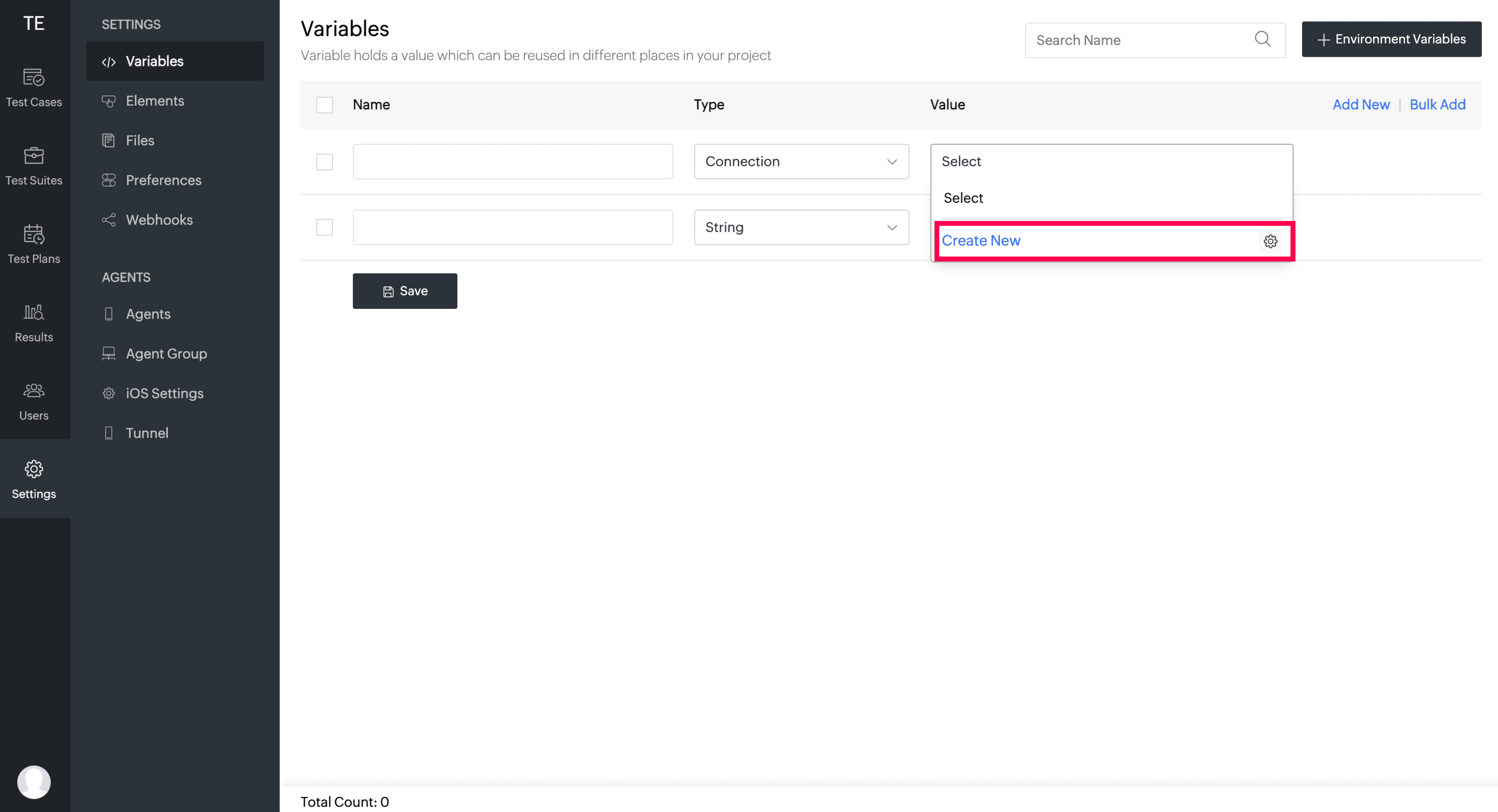
Task: Click the Bulk Add link
Action: click(x=1437, y=105)
